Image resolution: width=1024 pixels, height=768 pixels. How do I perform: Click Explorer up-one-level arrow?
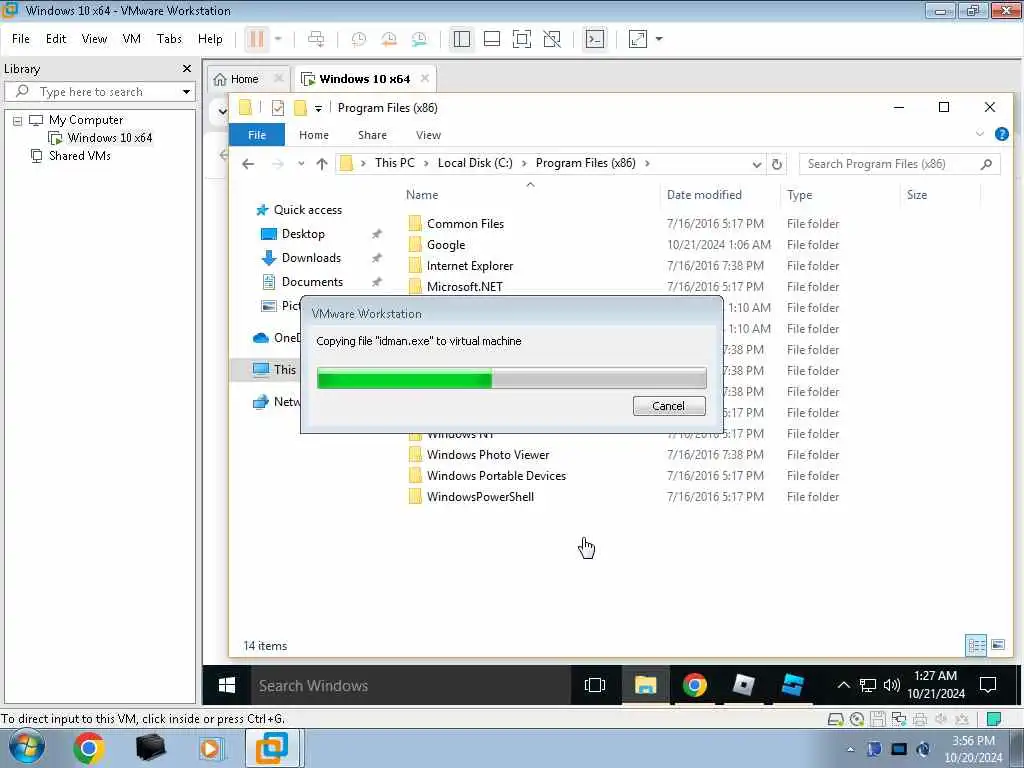coord(321,164)
